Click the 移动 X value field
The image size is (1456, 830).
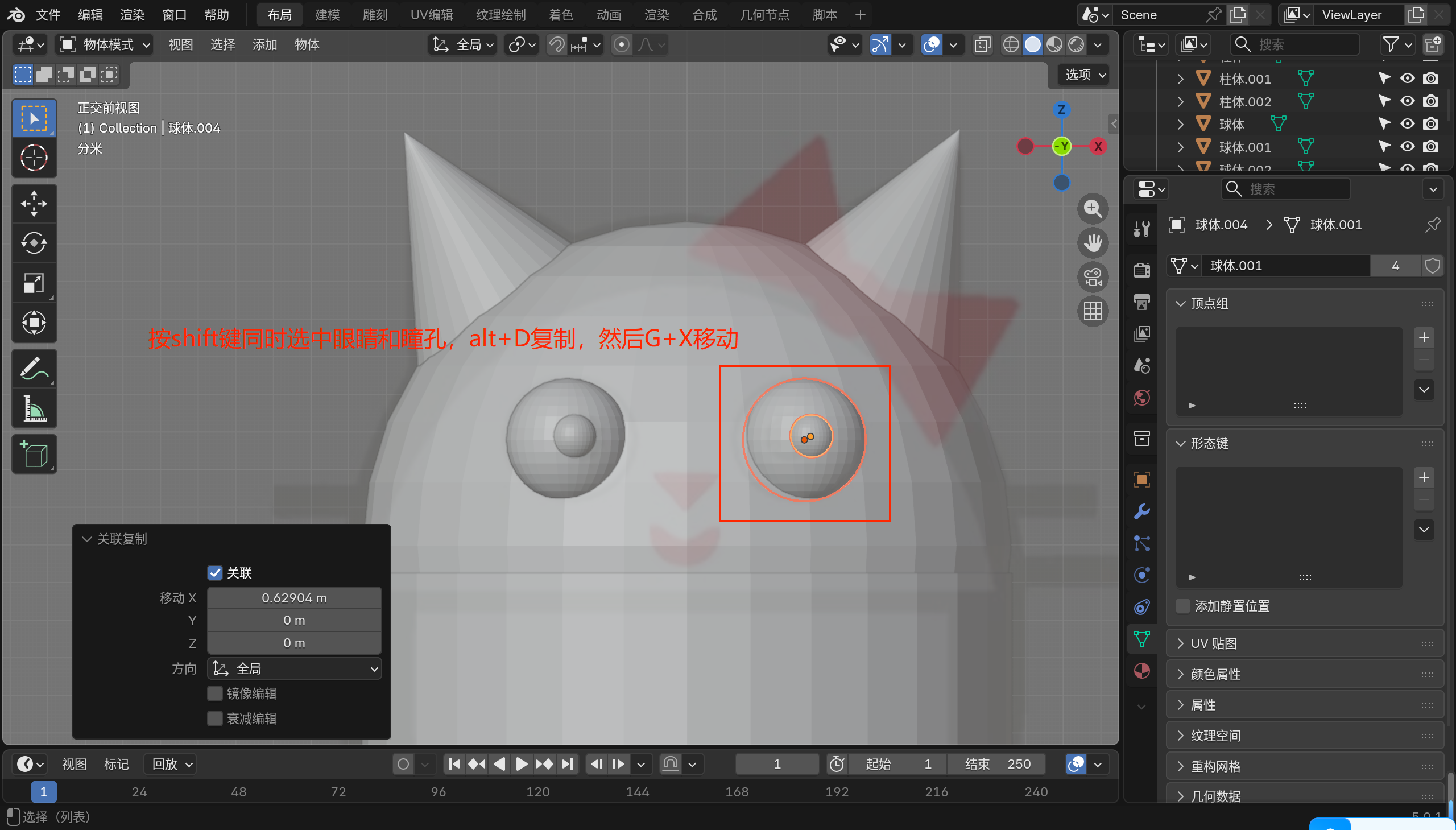tap(294, 597)
